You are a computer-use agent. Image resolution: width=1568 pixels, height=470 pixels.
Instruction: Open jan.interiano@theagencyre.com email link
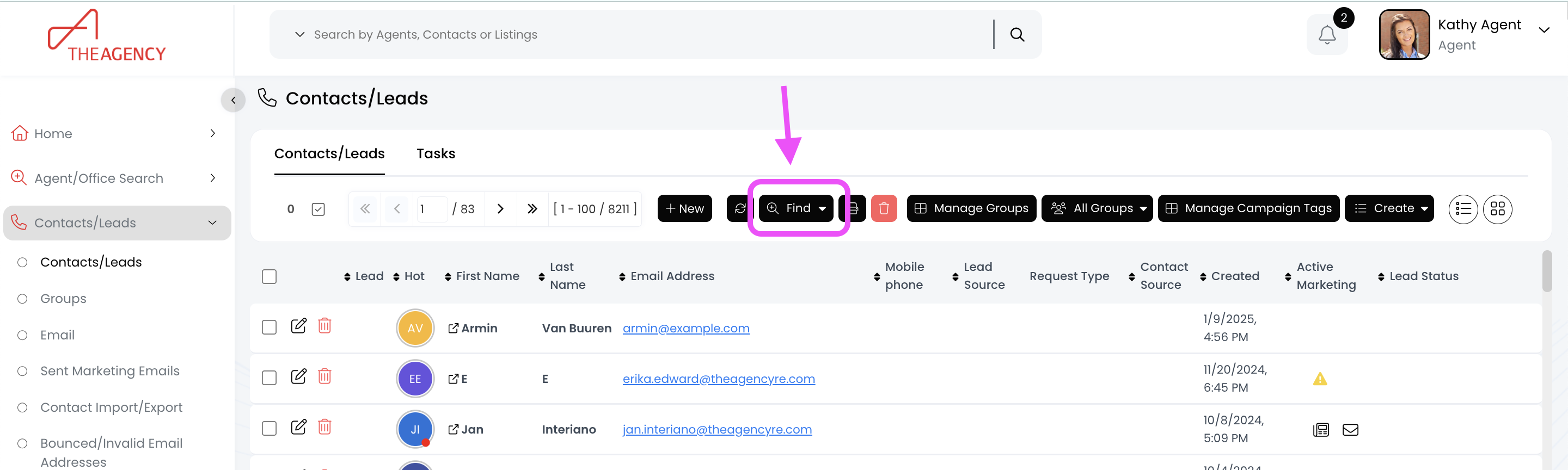(x=716, y=429)
